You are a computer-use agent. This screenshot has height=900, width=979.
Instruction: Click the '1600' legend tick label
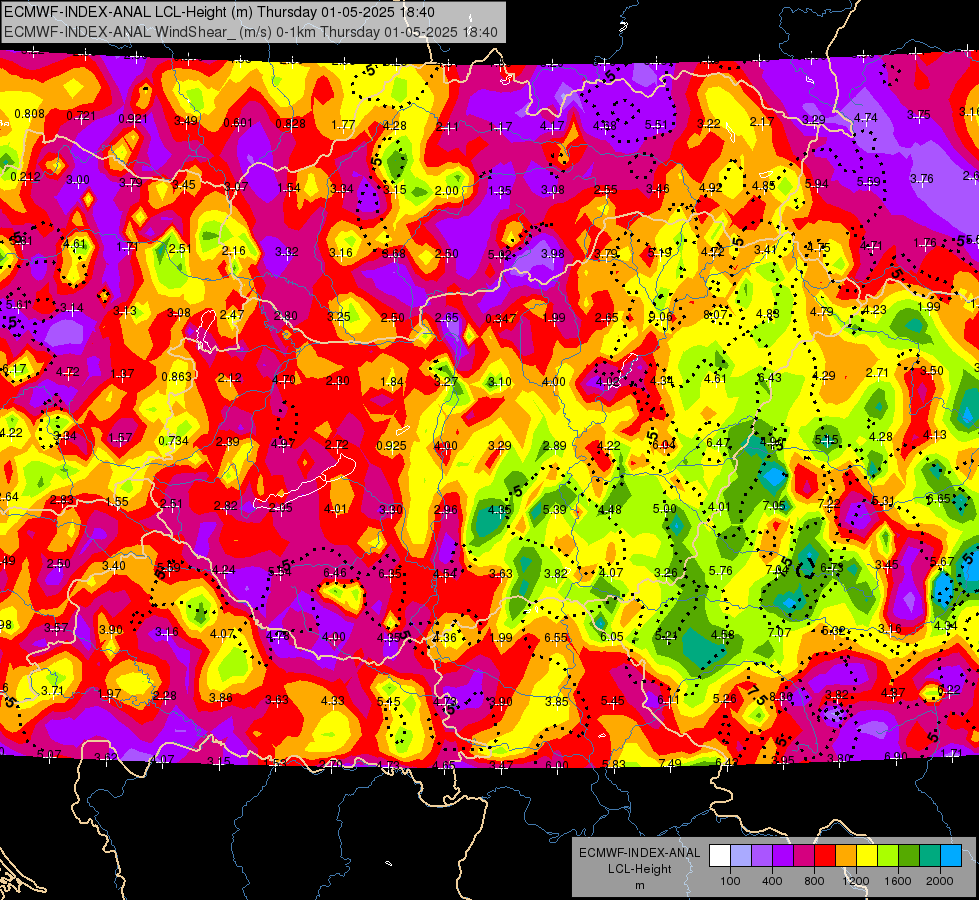coord(897,881)
